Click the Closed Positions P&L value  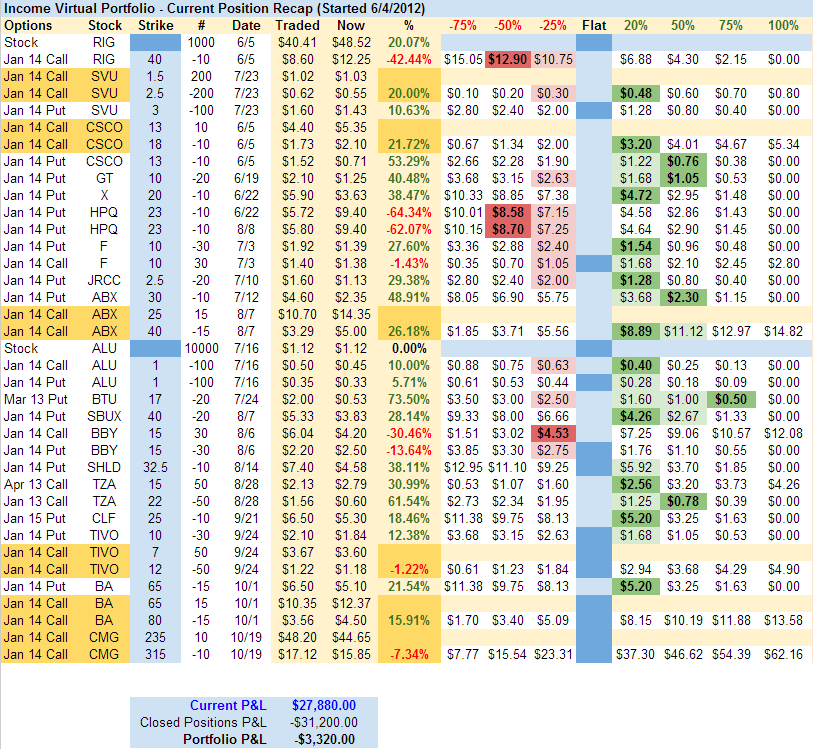click(322, 722)
